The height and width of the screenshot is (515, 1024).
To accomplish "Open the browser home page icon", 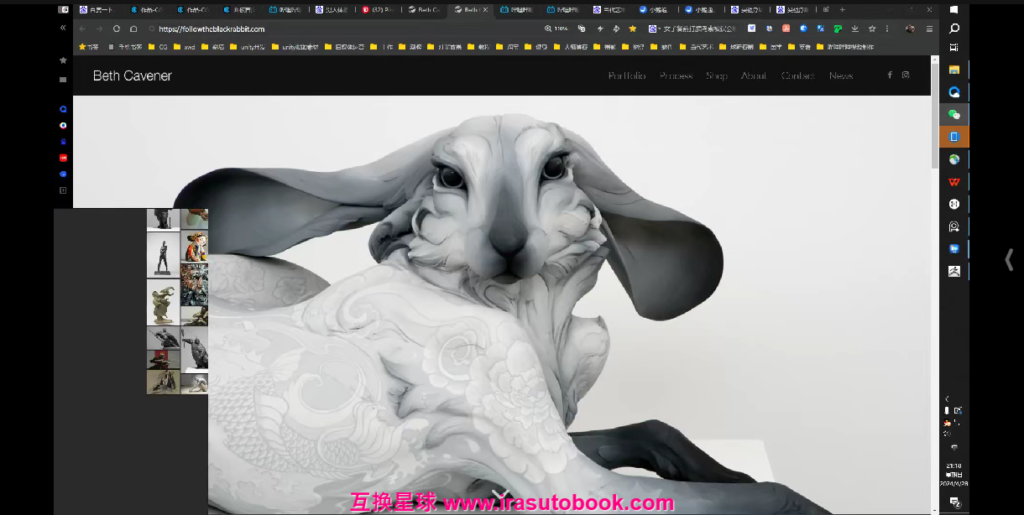I will click(x=133, y=29).
